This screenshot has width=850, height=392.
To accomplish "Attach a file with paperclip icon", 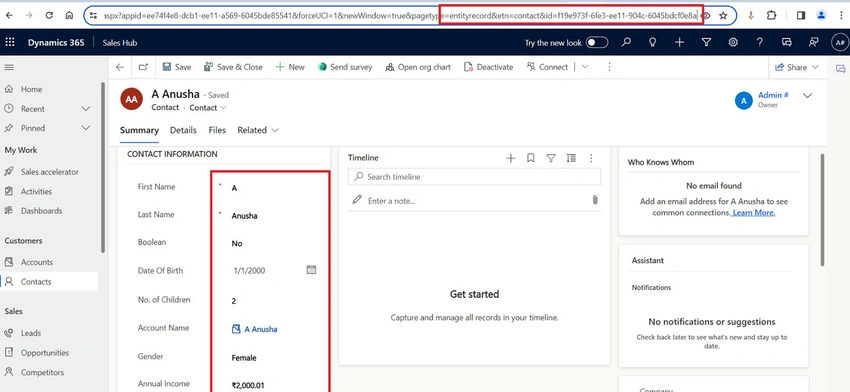I will pos(595,200).
